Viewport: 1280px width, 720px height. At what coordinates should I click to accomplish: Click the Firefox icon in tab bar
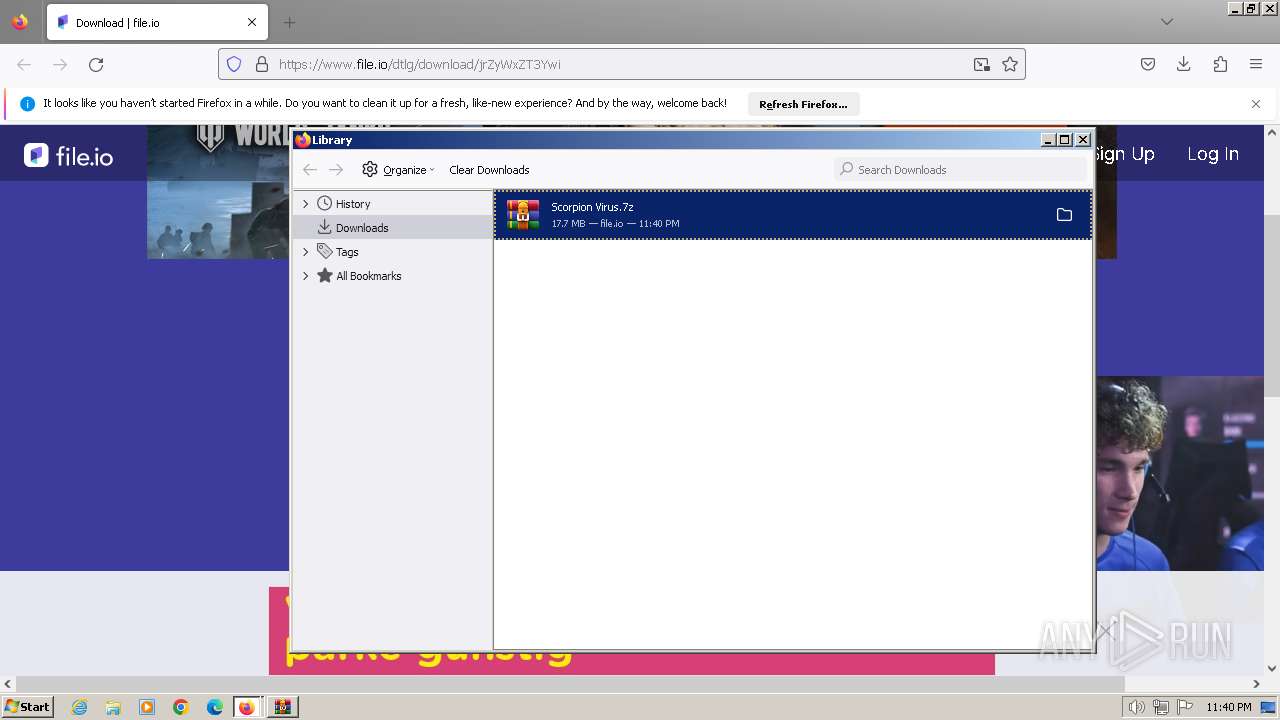click(20, 22)
